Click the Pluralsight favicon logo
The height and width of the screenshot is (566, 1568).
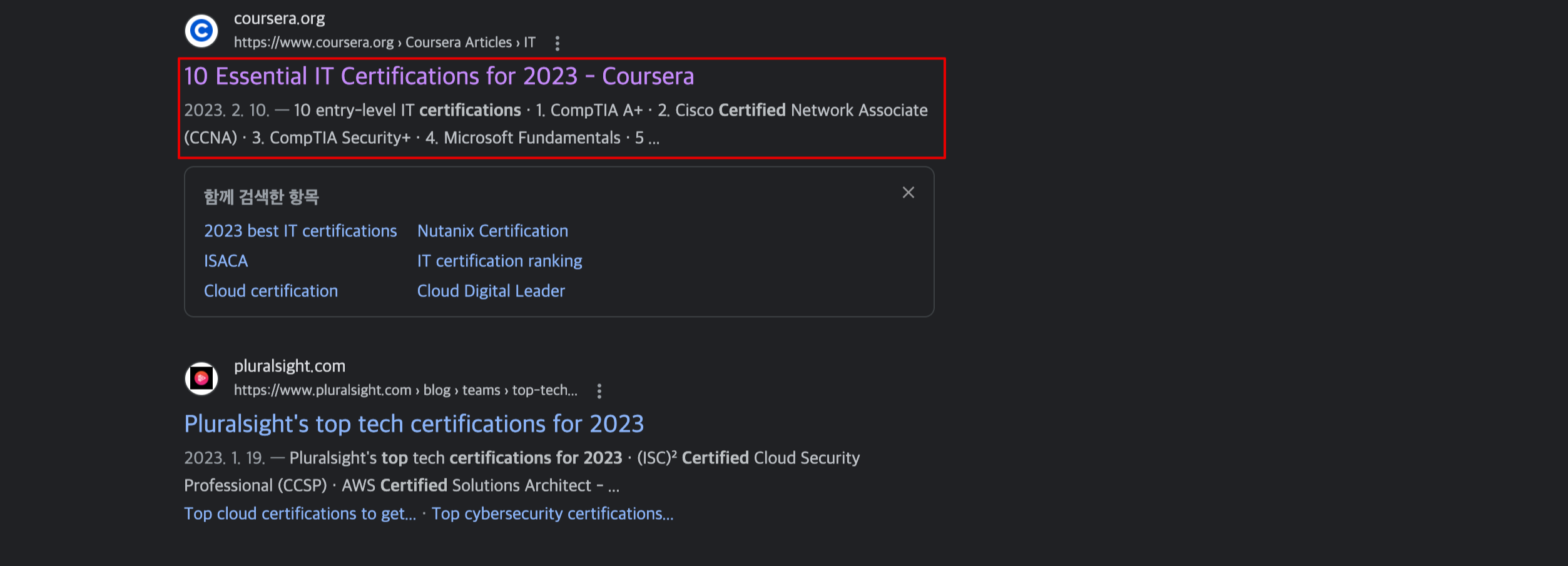point(201,378)
